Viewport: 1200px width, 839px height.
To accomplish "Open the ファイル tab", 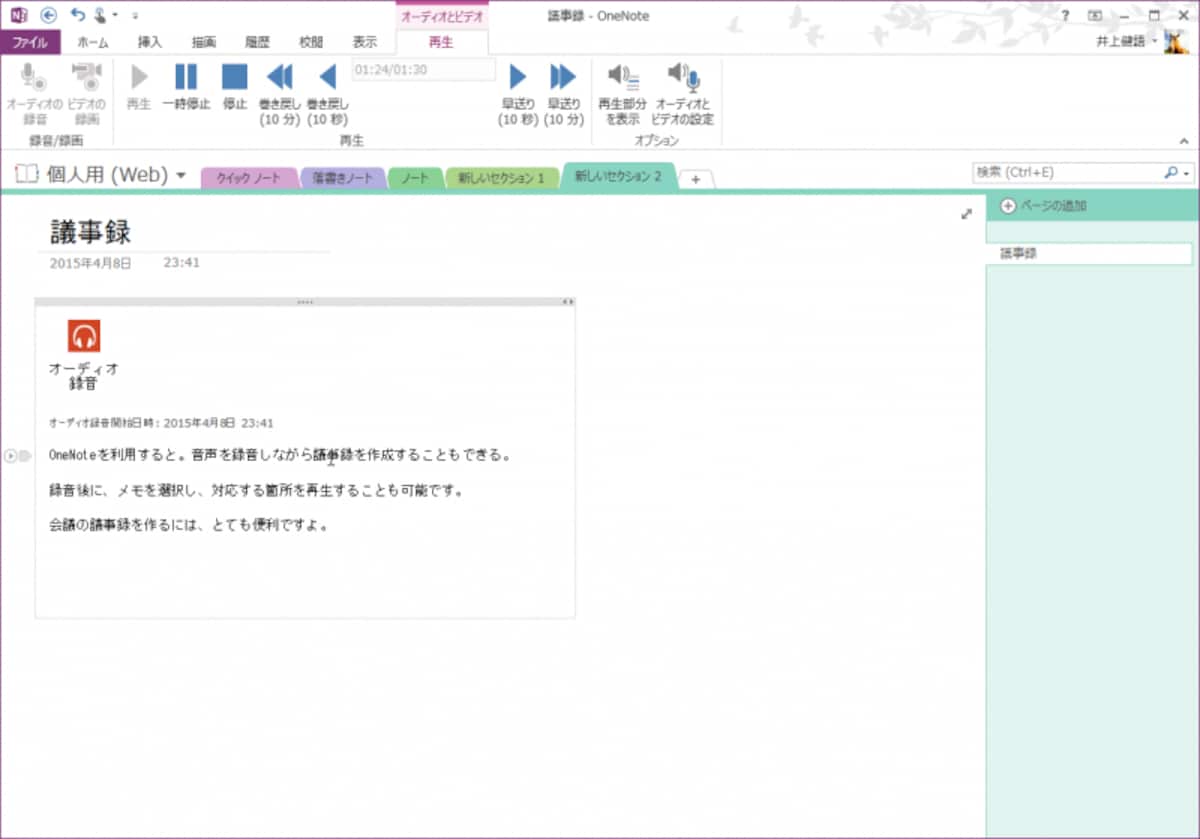I will point(31,42).
